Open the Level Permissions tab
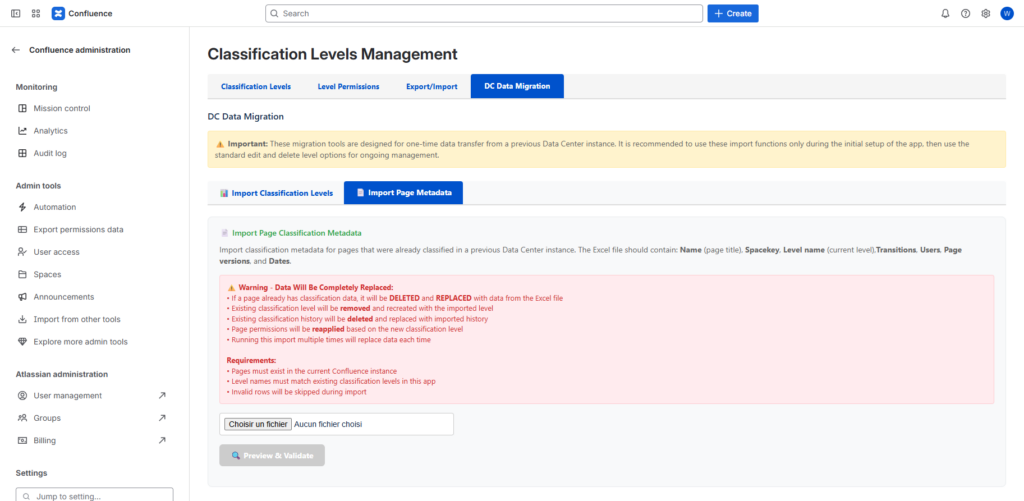 click(348, 87)
